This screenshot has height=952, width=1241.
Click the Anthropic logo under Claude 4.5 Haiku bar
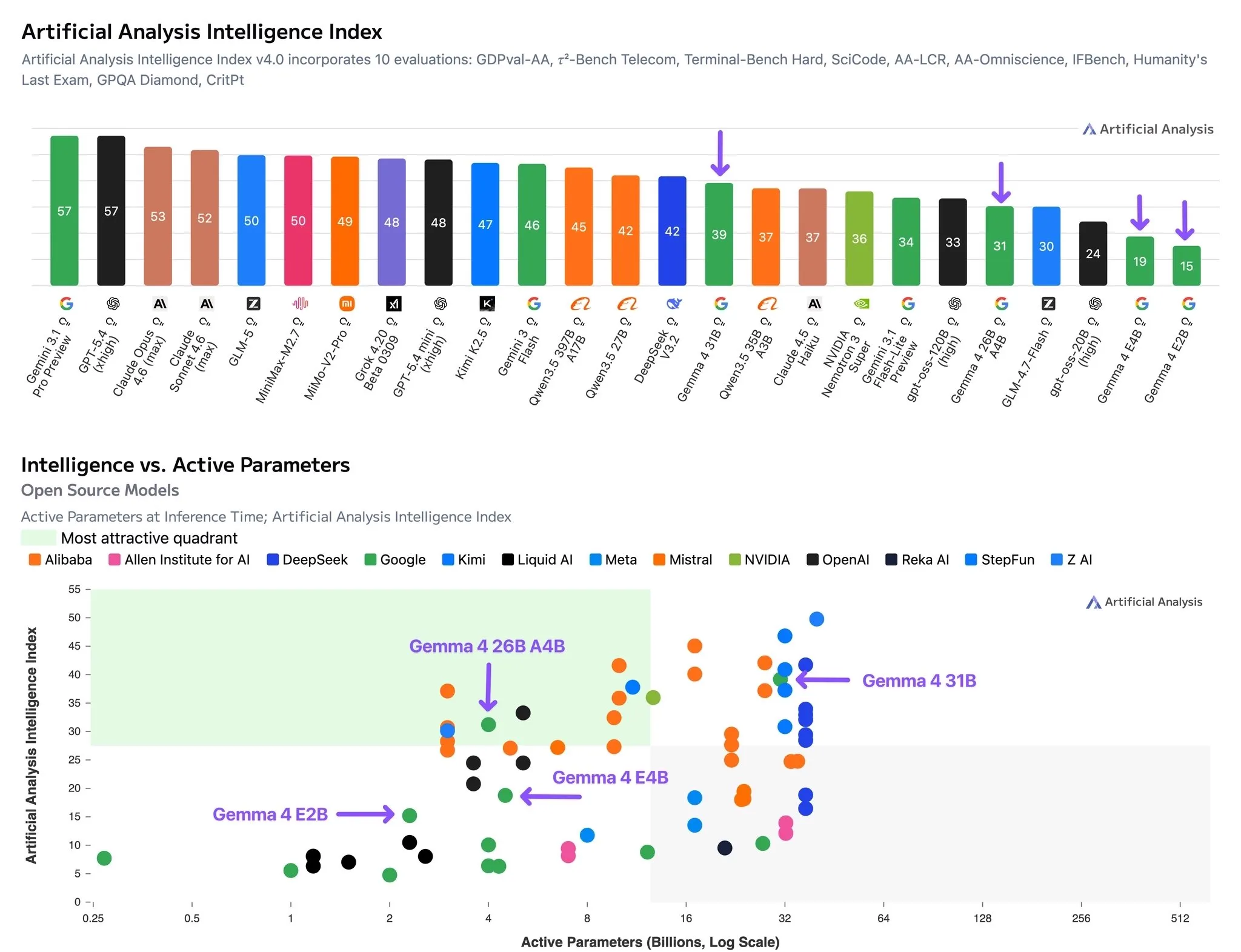pyautogui.click(x=814, y=304)
